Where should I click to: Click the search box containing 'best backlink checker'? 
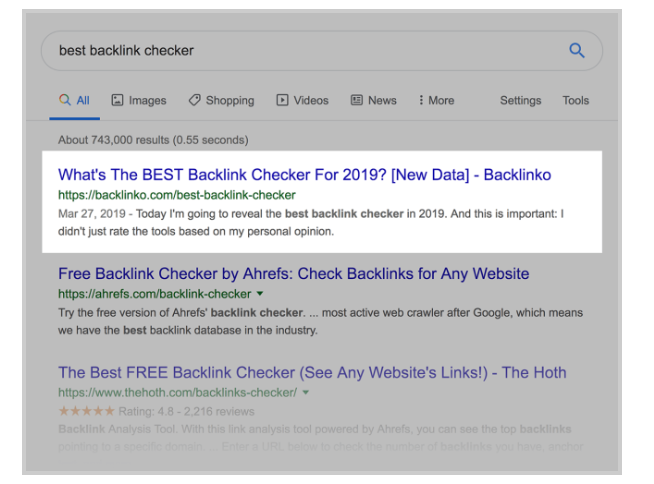[322, 50]
